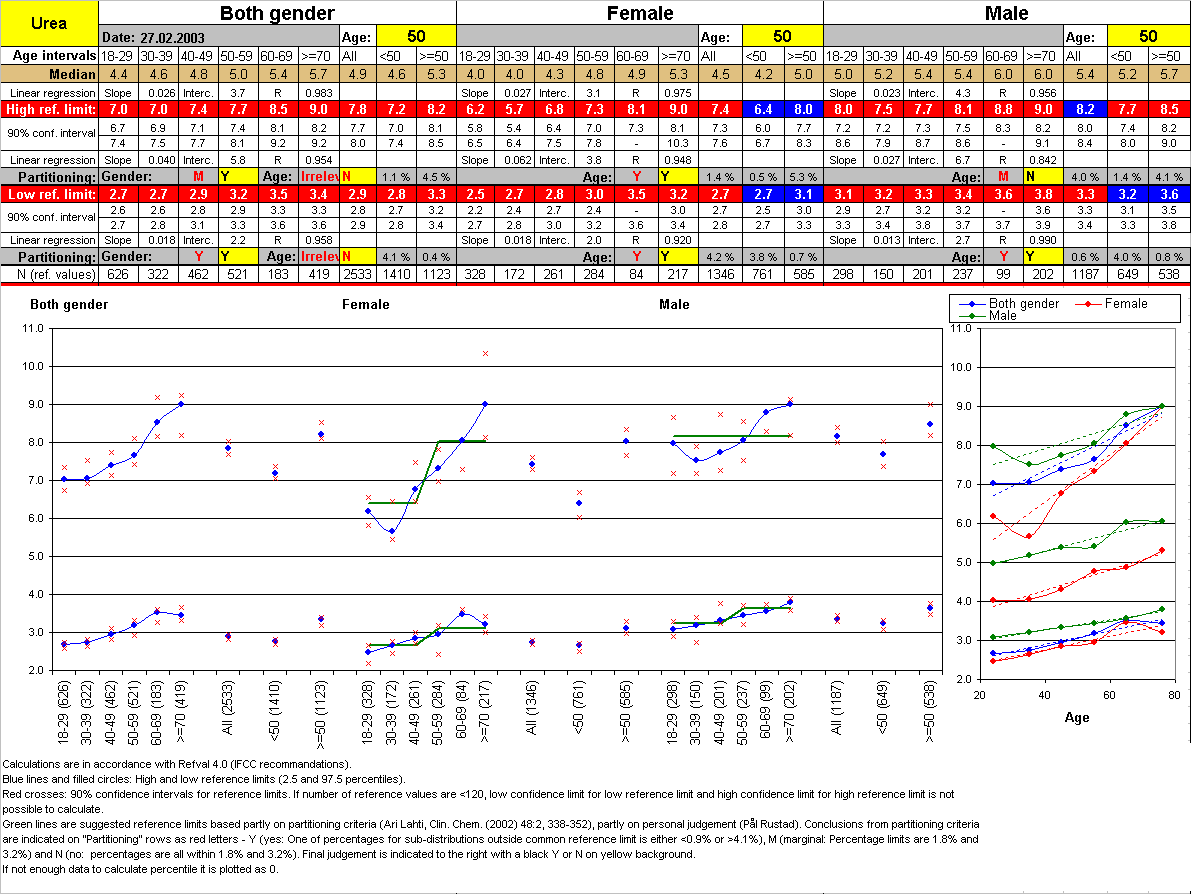The width and height of the screenshot is (1191, 894).
Task: Click the Female table section header
Action: [x=640, y=13]
